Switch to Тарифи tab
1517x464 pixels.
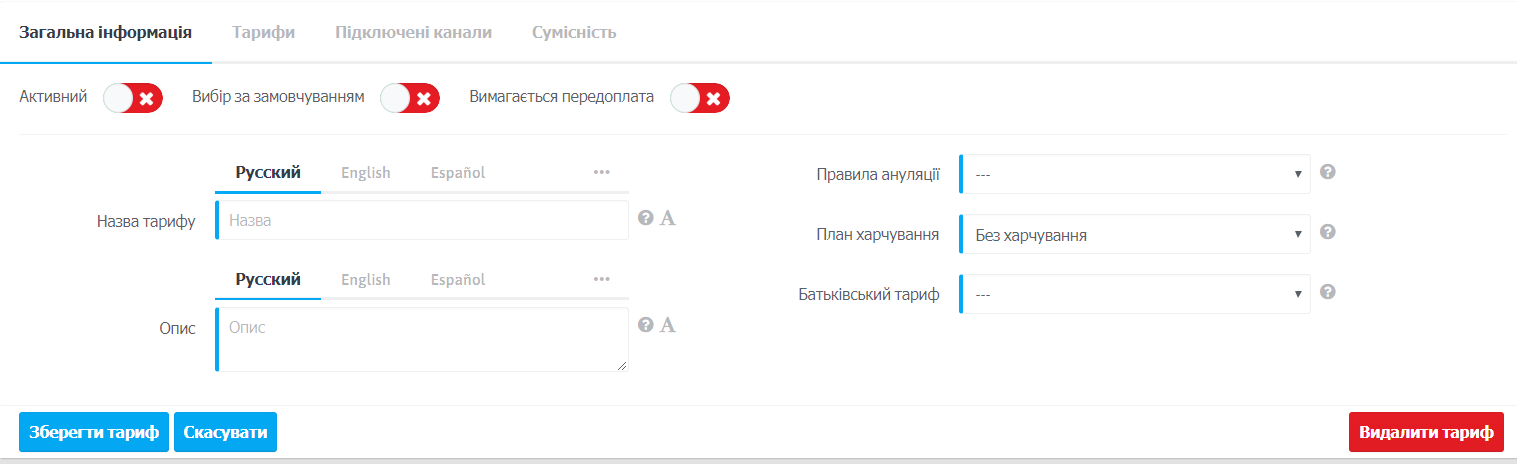263,32
